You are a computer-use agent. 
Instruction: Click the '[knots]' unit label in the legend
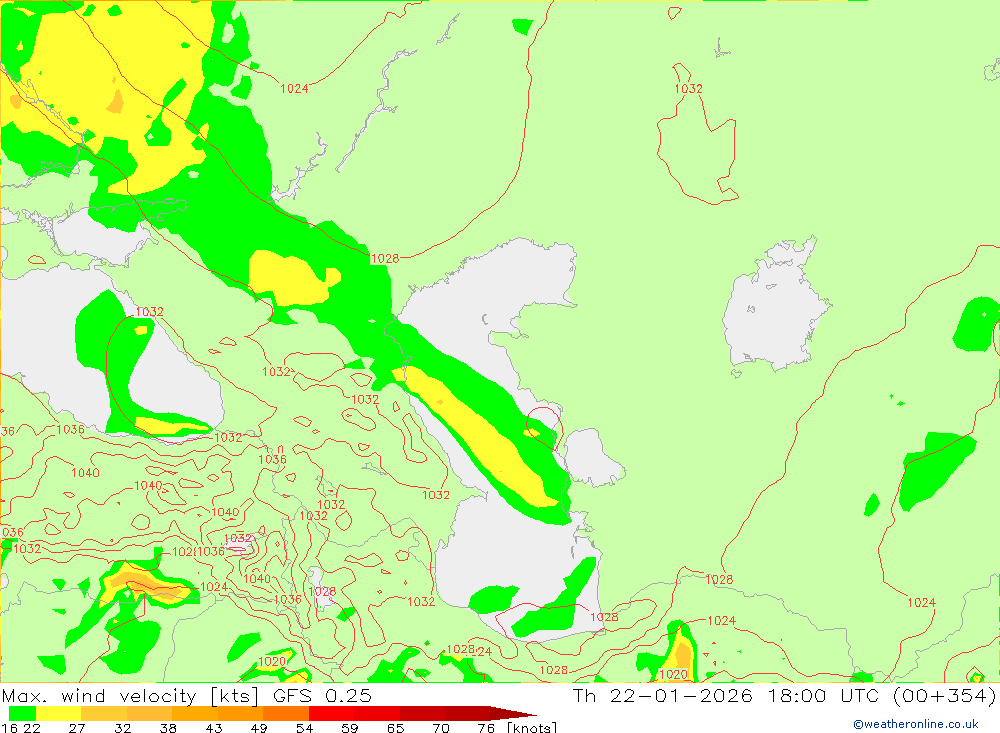point(532,727)
